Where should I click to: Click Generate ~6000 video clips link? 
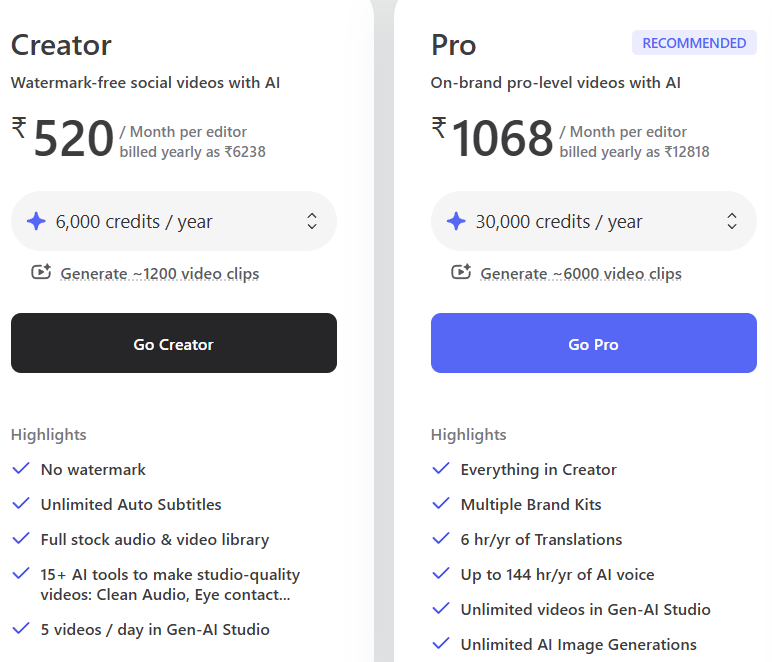581,273
